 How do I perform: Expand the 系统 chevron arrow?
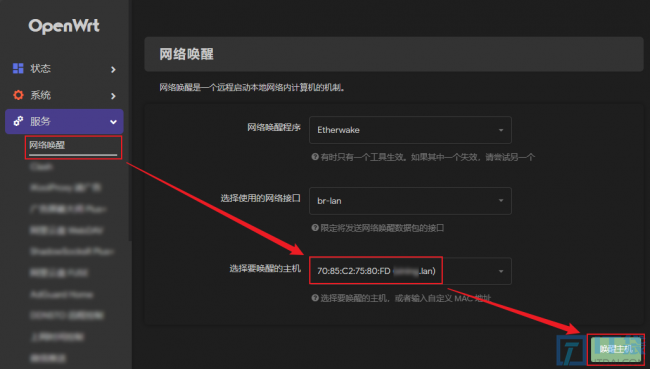(x=113, y=96)
